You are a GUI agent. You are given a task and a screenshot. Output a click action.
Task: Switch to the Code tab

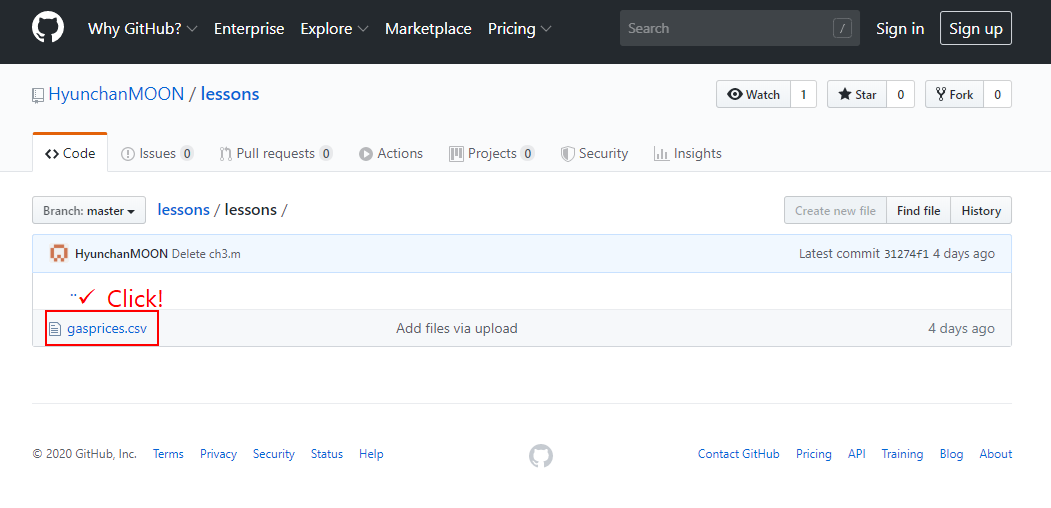point(70,153)
